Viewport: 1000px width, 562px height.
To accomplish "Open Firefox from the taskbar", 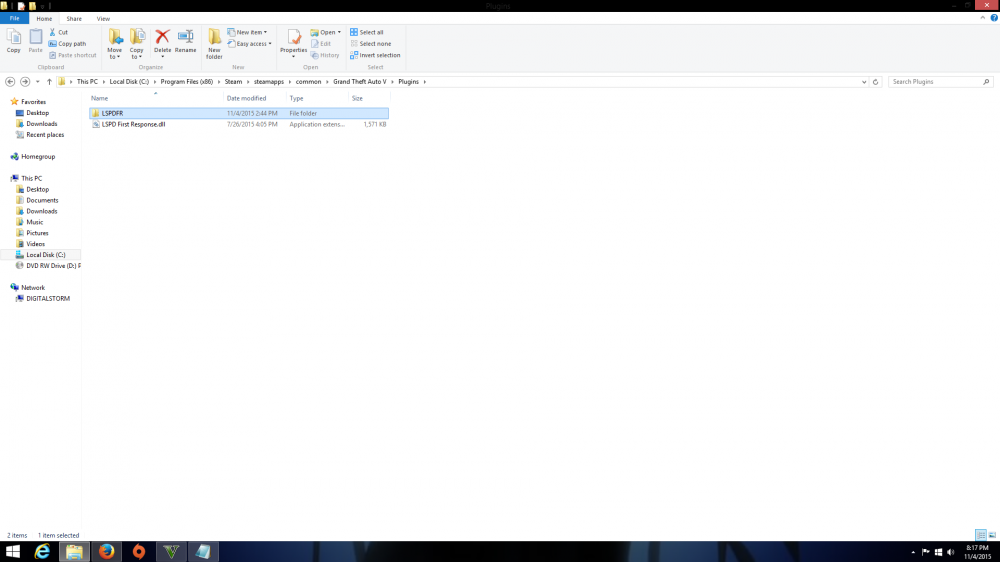I will 107,551.
